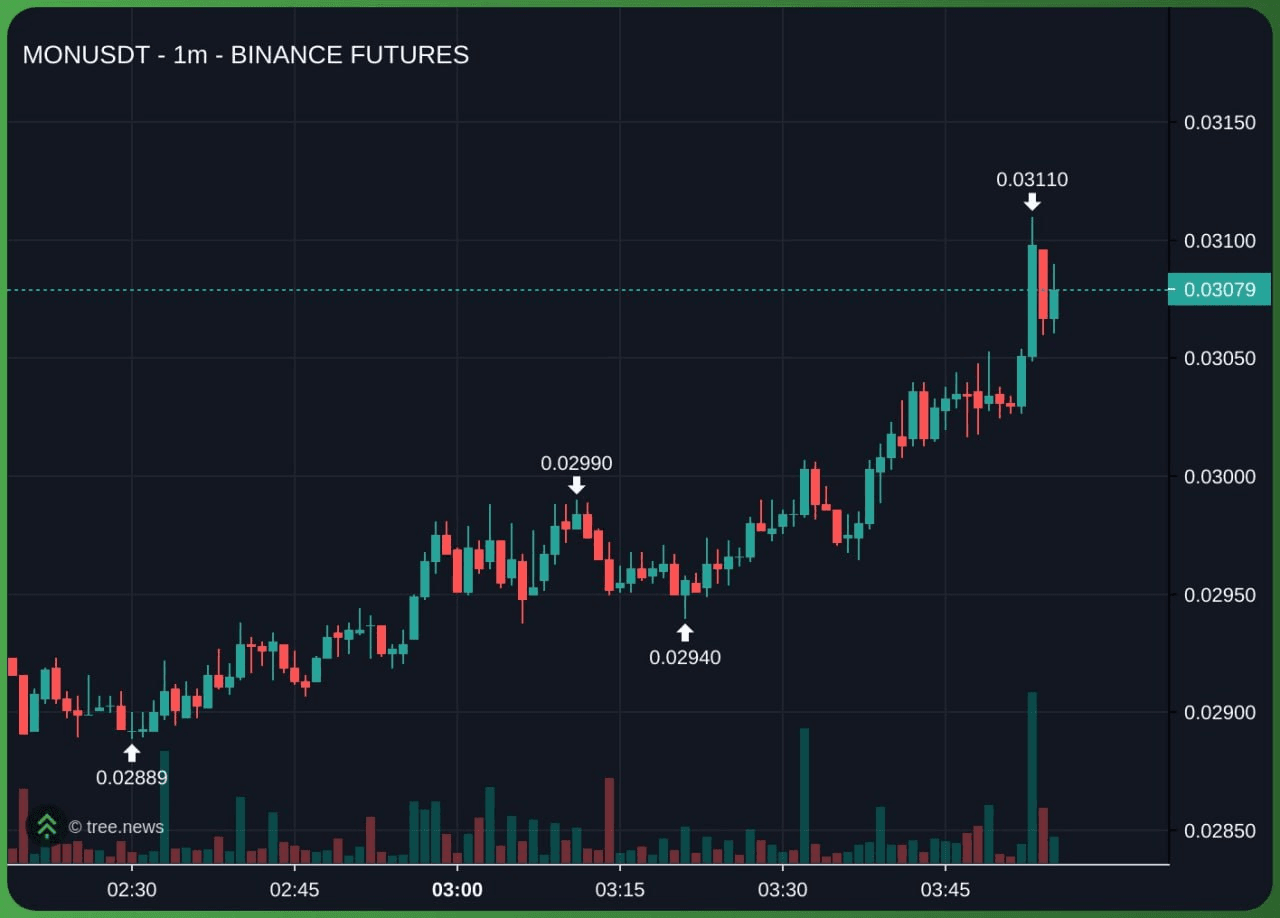Click the up arrow above the 0.02940 label
The height and width of the screenshot is (918, 1280).
pos(684,632)
